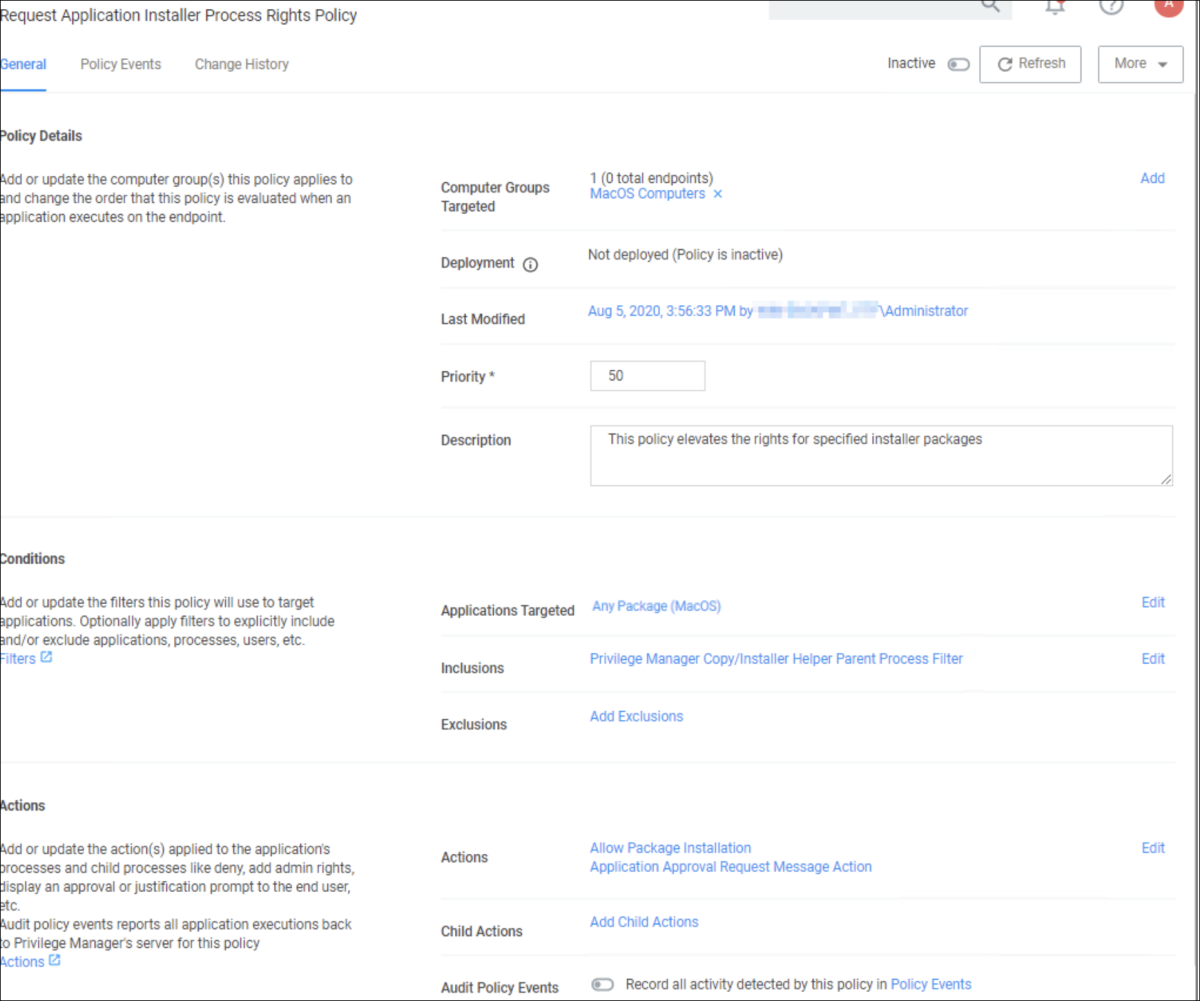Image resolution: width=1200 pixels, height=1001 pixels.
Task: Open the Change History tab
Action: pos(241,64)
